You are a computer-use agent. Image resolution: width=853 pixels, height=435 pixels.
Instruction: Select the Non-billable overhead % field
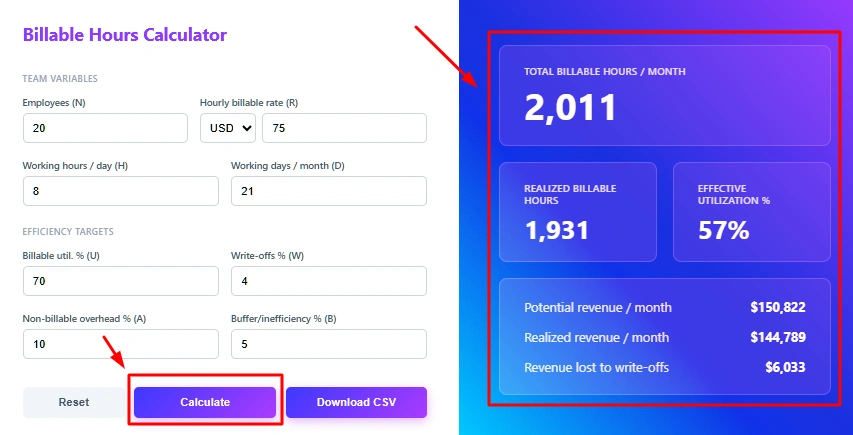(x=120, y=344)
